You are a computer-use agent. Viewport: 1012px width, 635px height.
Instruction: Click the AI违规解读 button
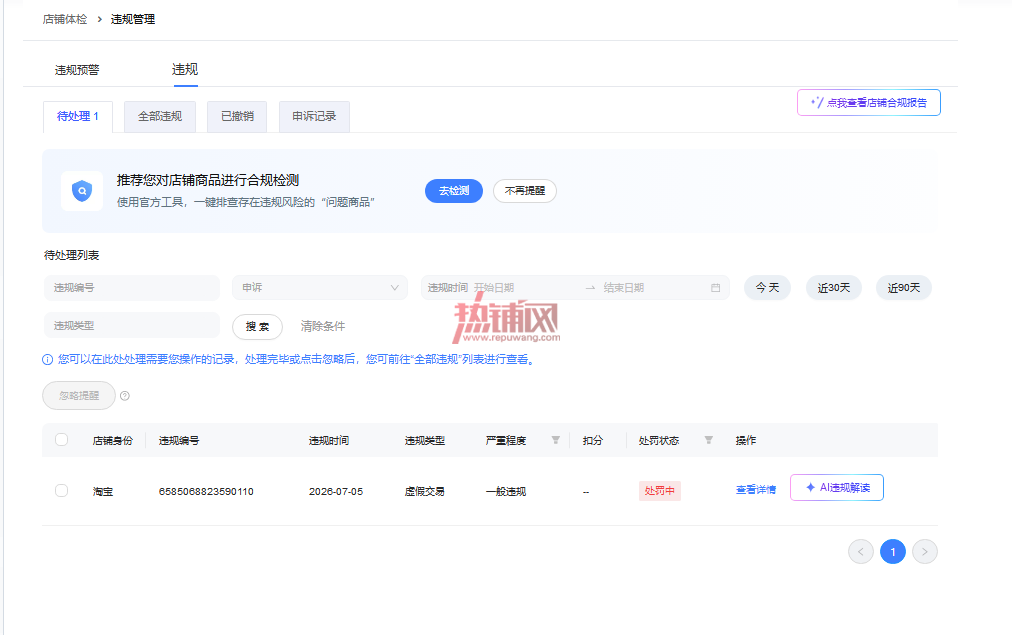(x=836, y=488)
